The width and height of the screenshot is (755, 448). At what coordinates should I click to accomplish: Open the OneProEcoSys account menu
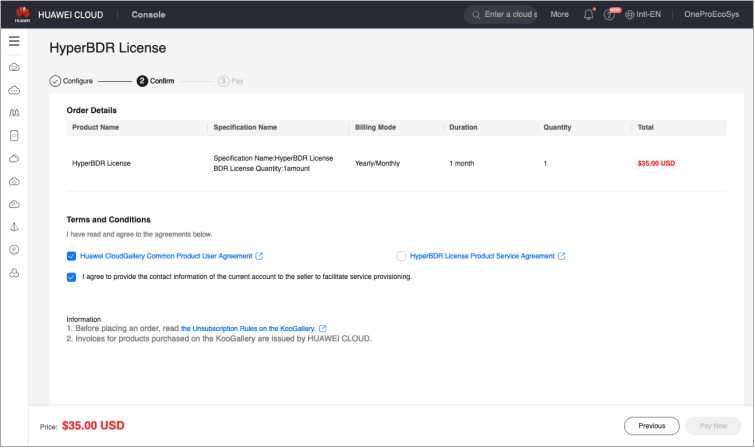pyautogui.click(x=711, y=14)
